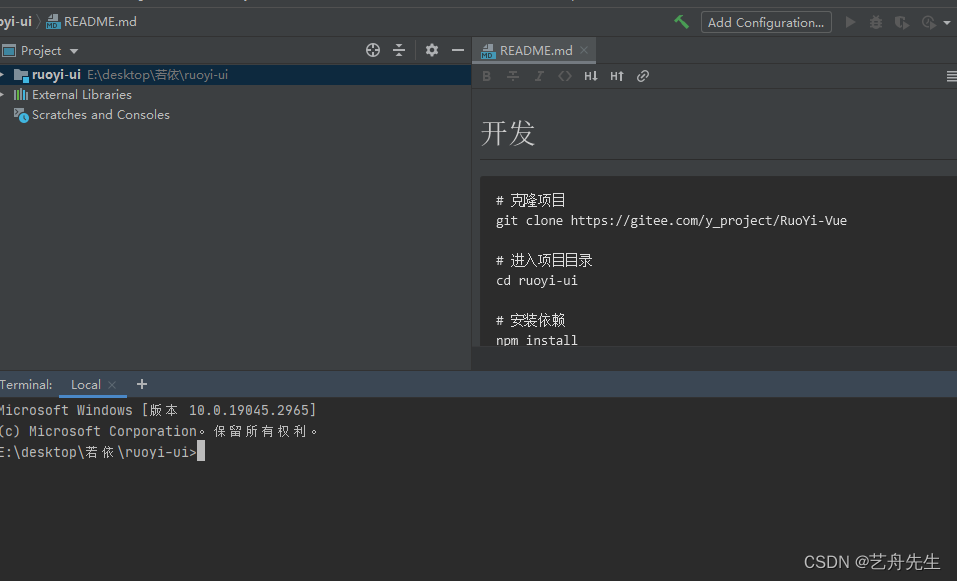957x581 pixels.
Task: Insert a link using the Markdown toolbar
Action: pyautogui.click(x=643, y=75)
